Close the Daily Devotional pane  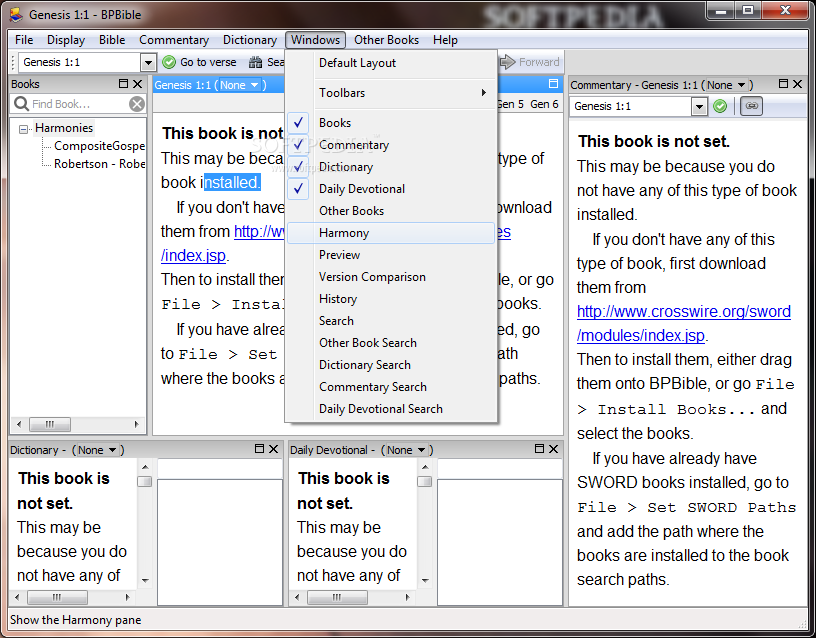point(553,449)
